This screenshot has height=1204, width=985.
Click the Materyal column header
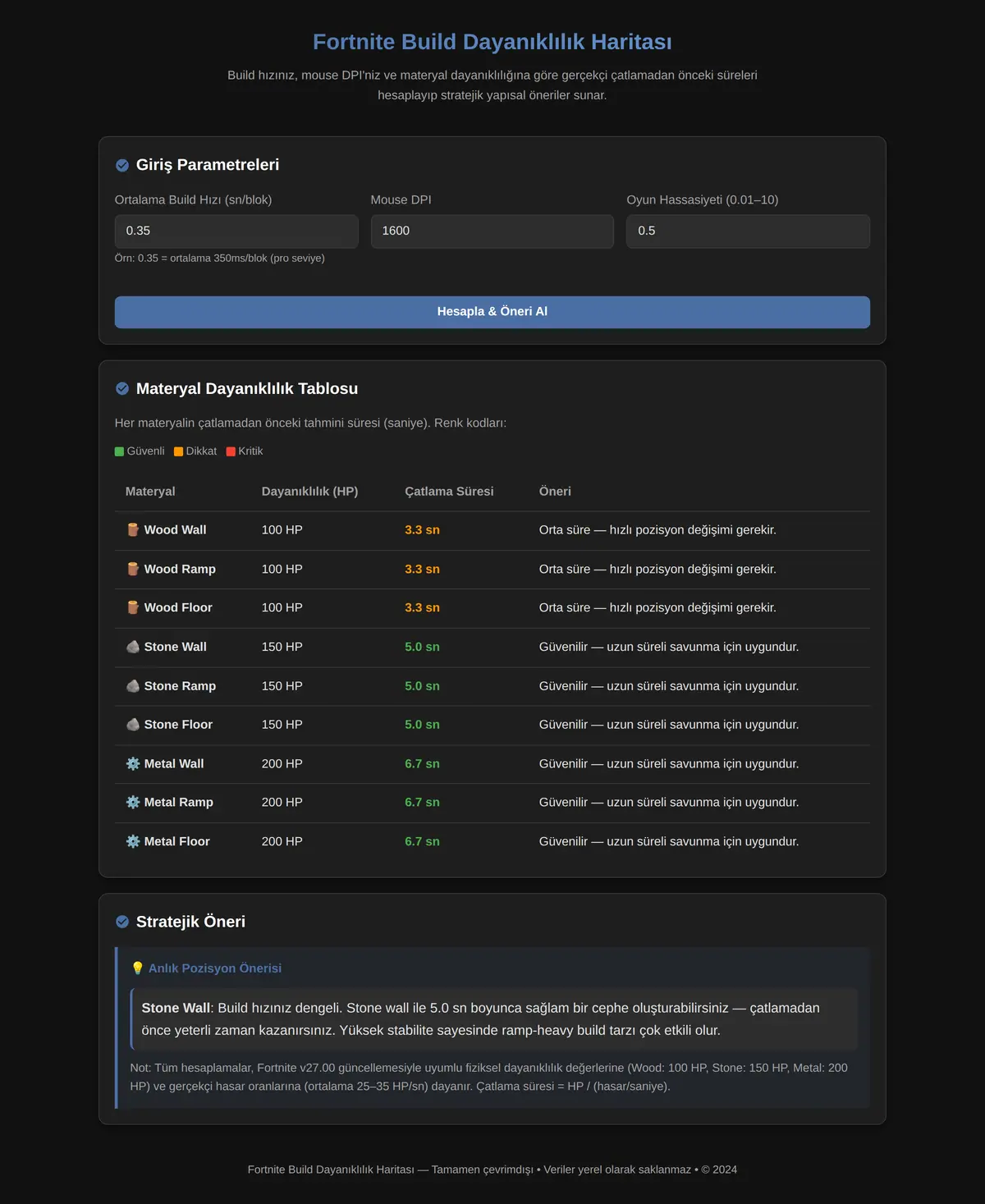tap(150, 492)
